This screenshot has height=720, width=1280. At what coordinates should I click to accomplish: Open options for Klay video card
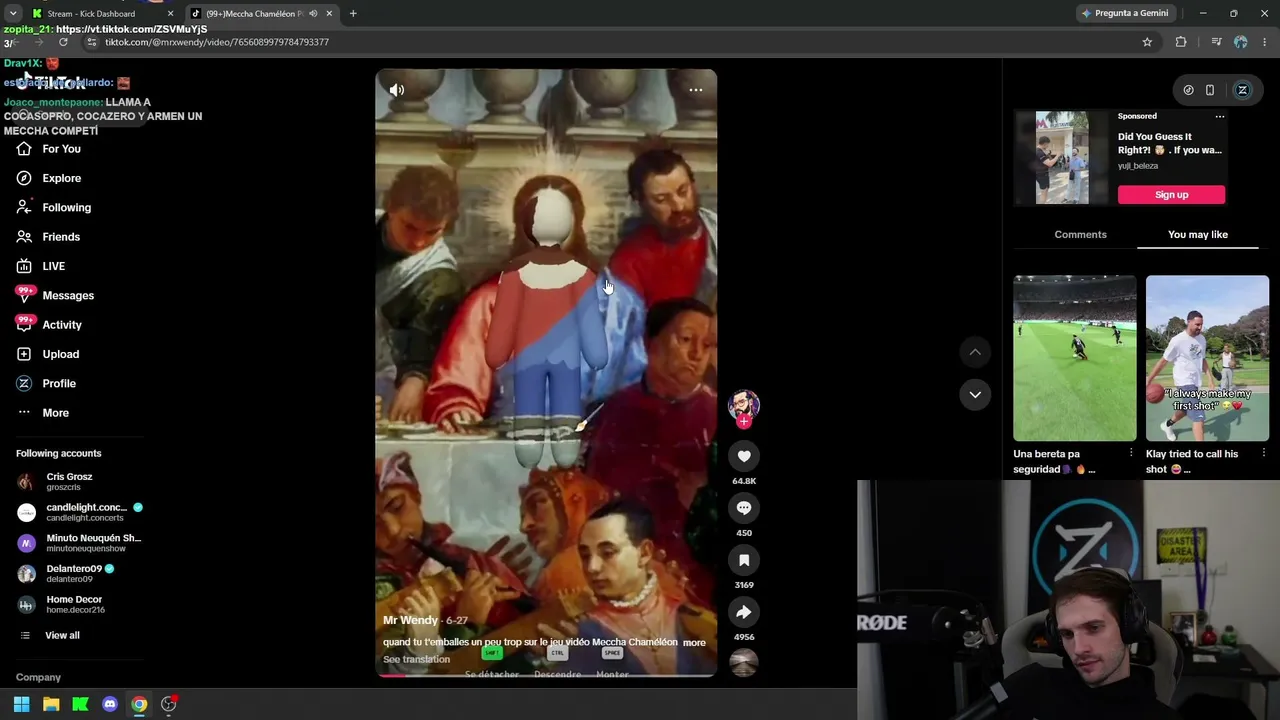pyautogui.click(x=1264, y=454)
